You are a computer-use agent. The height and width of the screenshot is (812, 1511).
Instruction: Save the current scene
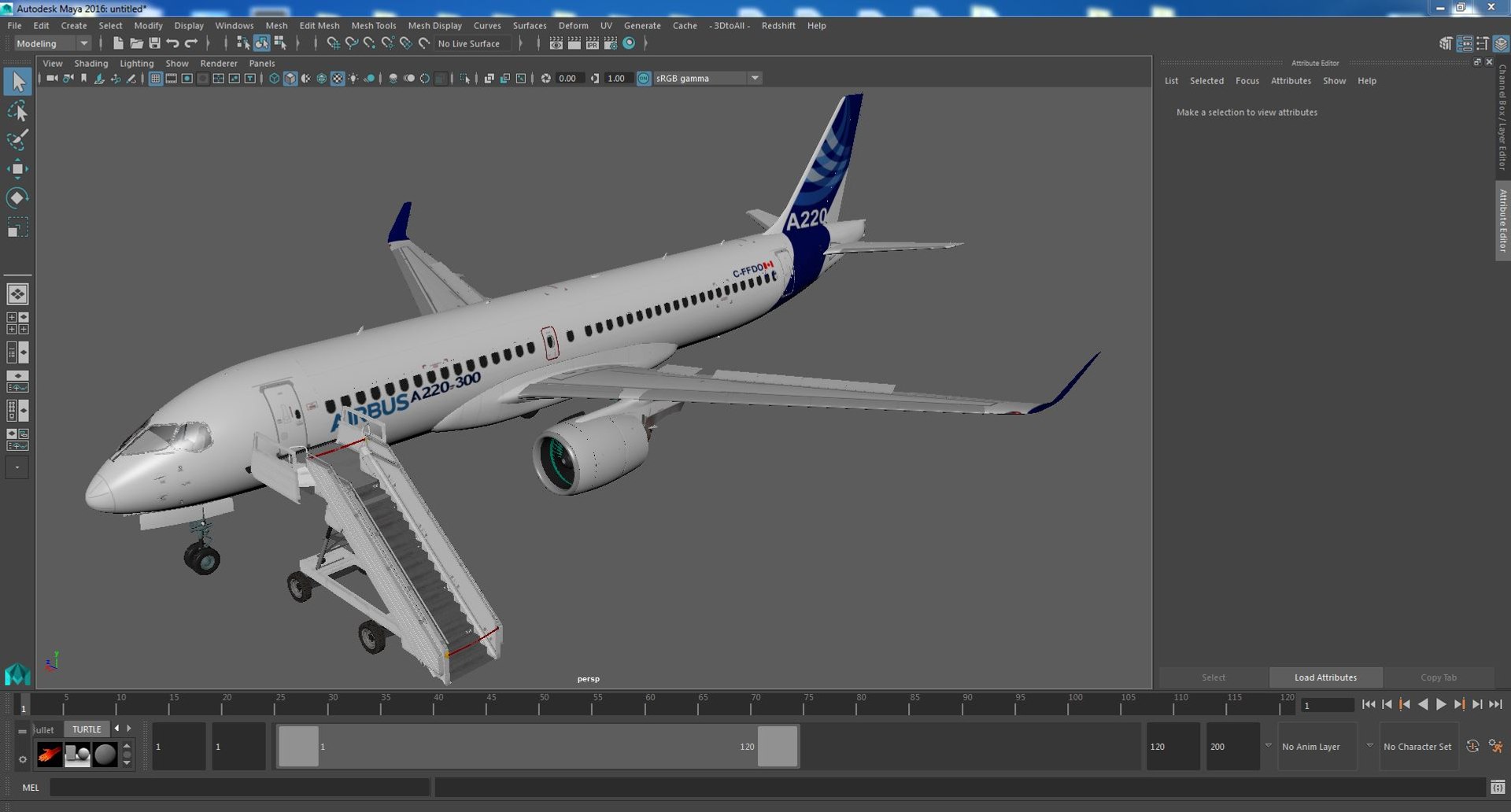154,43
